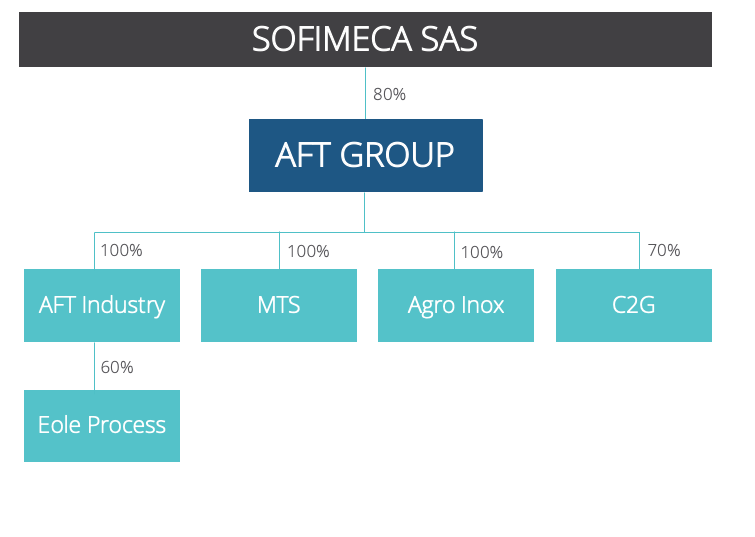Click connector line between SOFIMECA and AFT GROUP
The height and width of the screenshot is (537, 755).
pyautogui.click(x=365, y=93)
